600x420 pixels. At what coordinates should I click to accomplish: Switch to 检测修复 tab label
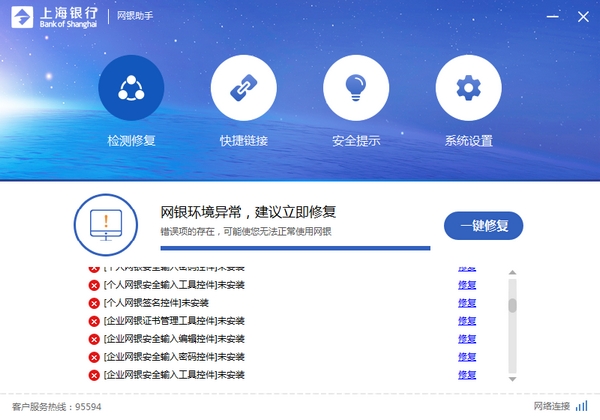131,141
